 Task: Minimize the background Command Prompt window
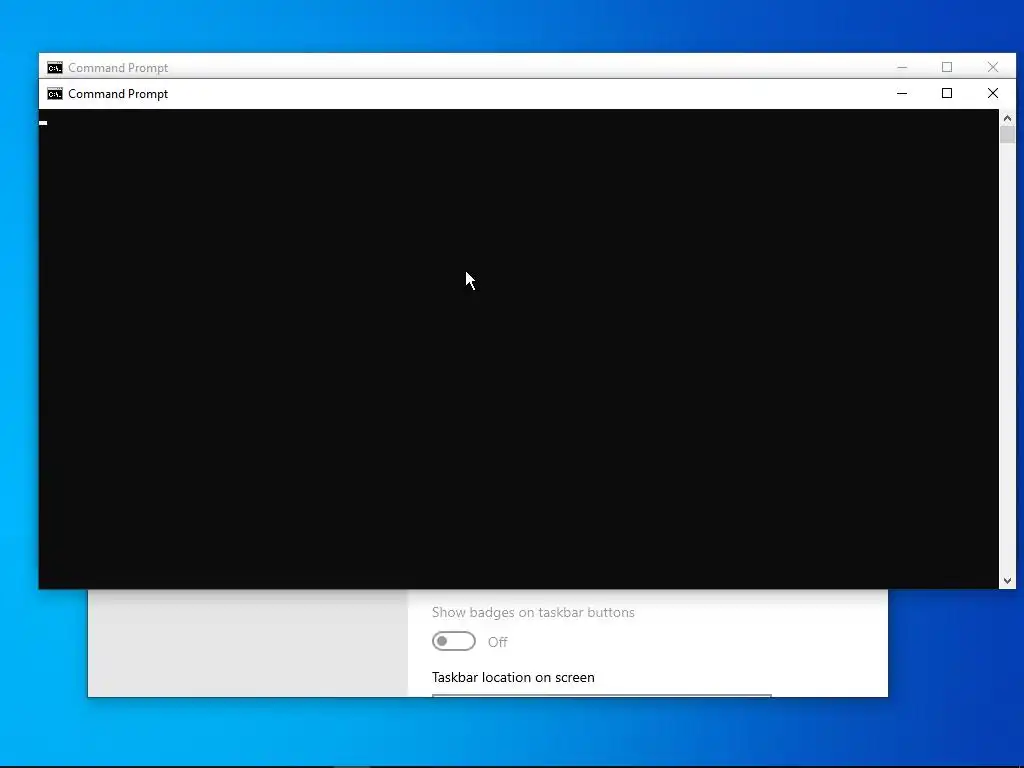[902, 67]
